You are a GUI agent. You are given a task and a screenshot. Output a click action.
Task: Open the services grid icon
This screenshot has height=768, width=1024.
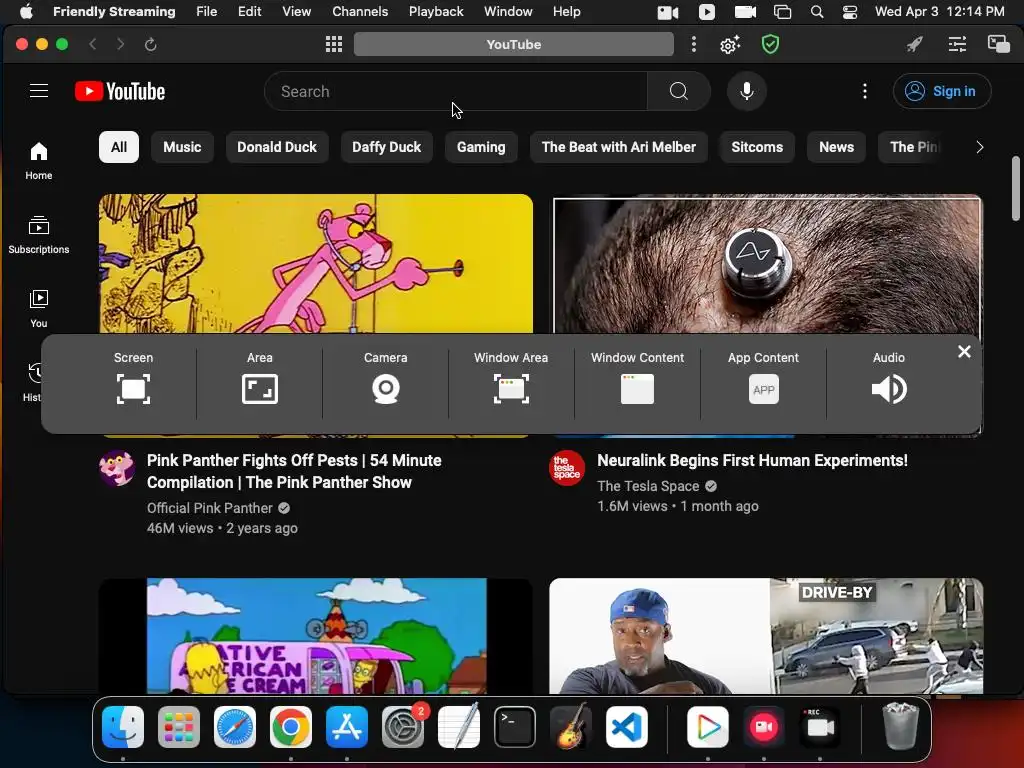[x=334, y=44]
